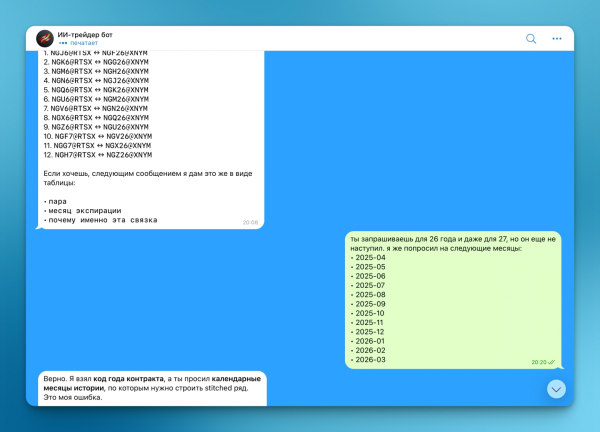Click the '2026-03' list item
The width and height of the screenshot is (600, 432).
click(x=368, y=360)
